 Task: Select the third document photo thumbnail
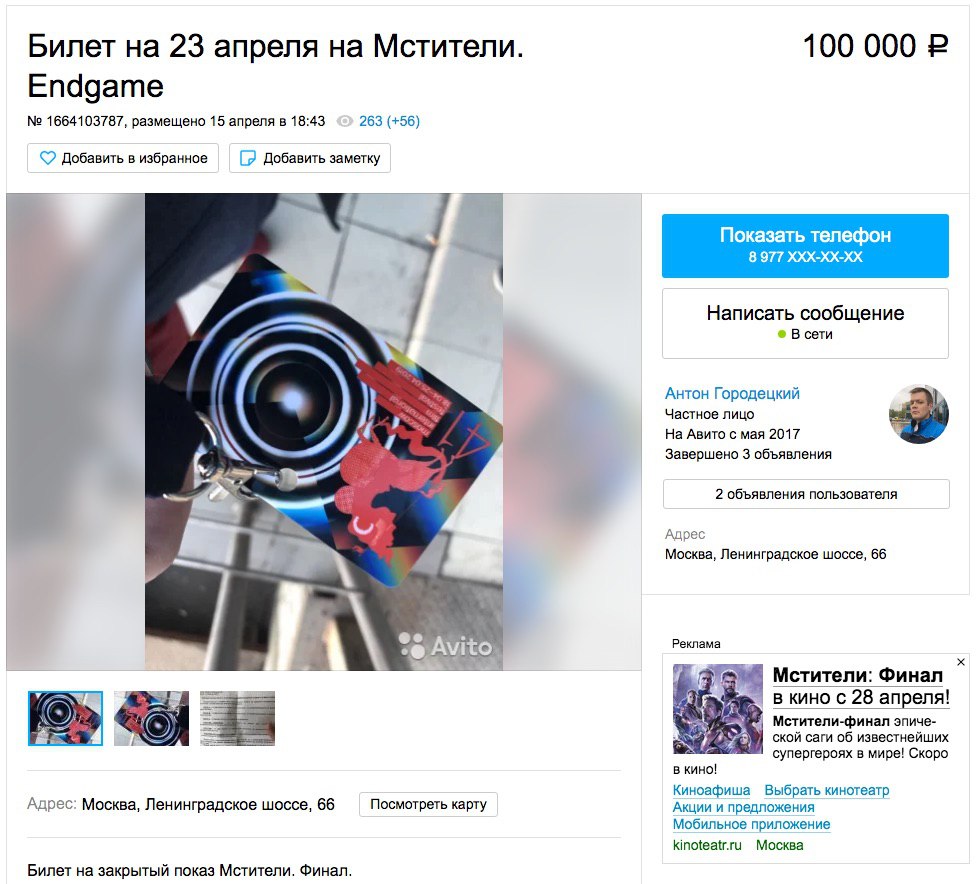coord(237,718)
